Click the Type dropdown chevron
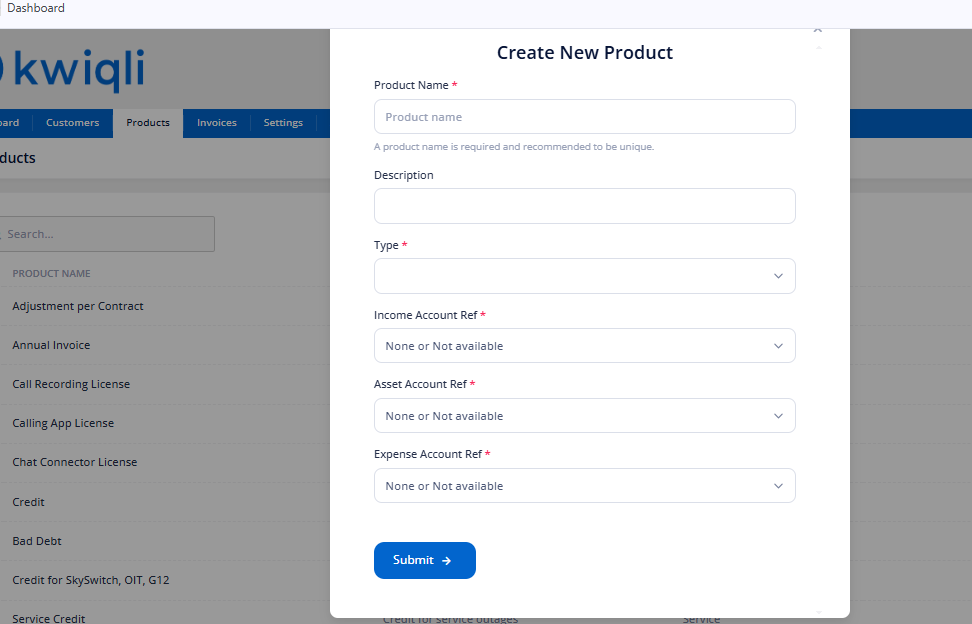972x624 pixels. pos(778,276)
